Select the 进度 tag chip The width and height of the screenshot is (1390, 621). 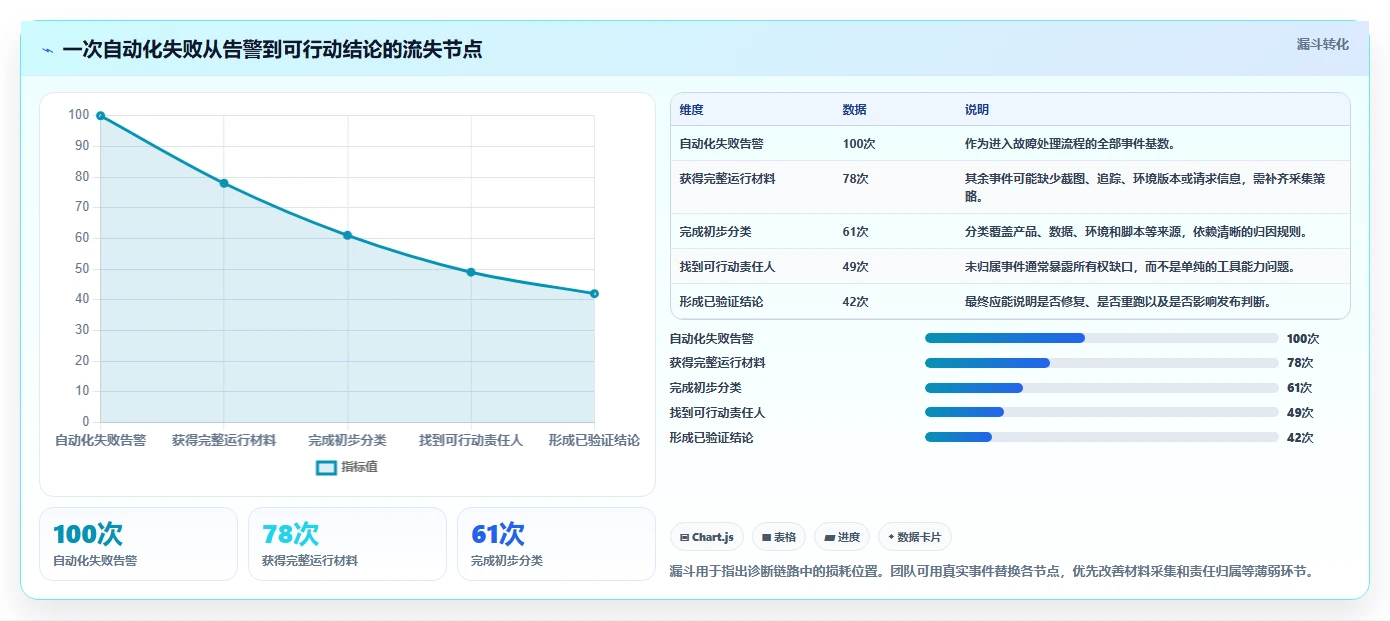coord(842,537)
